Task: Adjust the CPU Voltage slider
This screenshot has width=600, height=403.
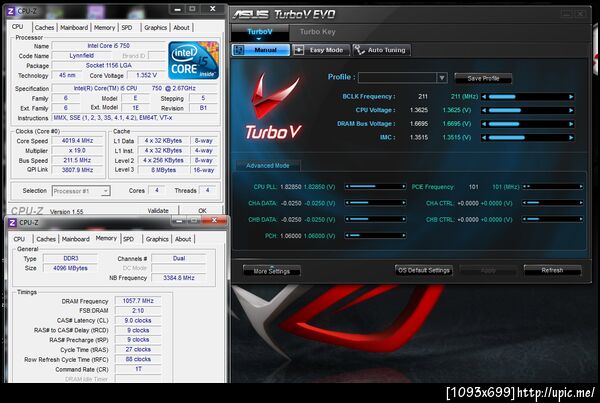Action: click(528, 111)
